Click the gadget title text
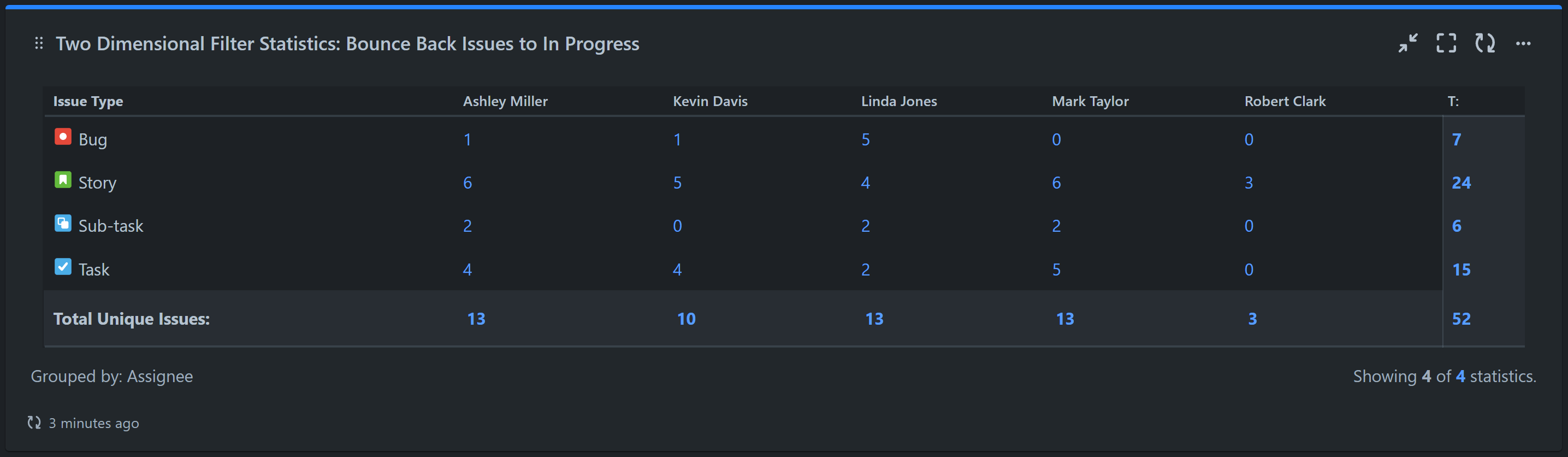This screenshot has height=457, width=1568. (x=347, y=43)
